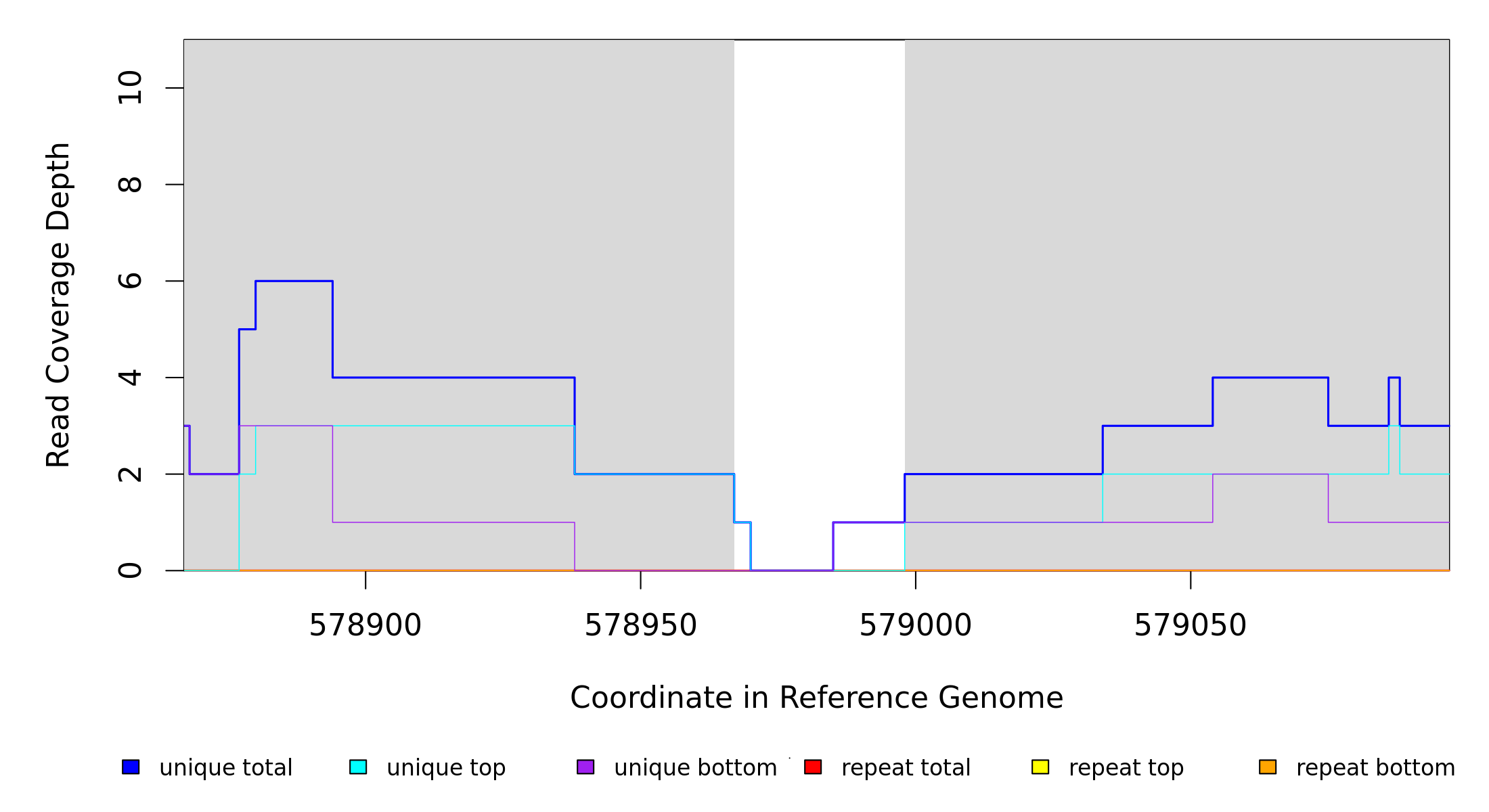The image size is (1489, 812).
Task: Select the 'Coordinate in Reference Genome' axis title
Action: coord(816,698)
